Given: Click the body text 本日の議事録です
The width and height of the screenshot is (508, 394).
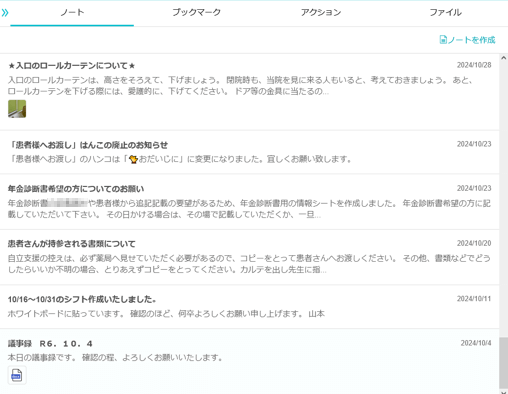Looking at the screenshot, I should (115, 358).
